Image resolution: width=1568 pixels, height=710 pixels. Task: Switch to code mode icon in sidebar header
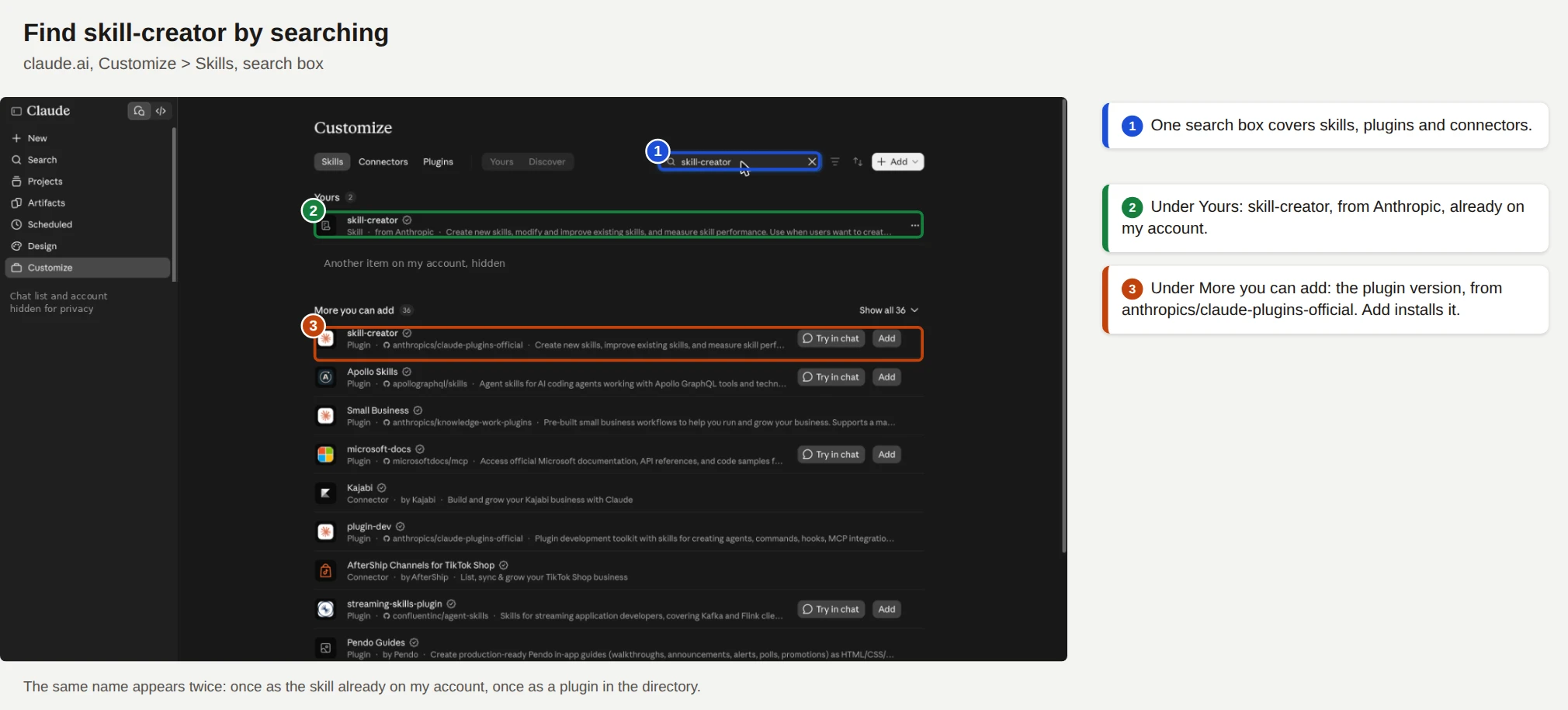tap(161, 111)
